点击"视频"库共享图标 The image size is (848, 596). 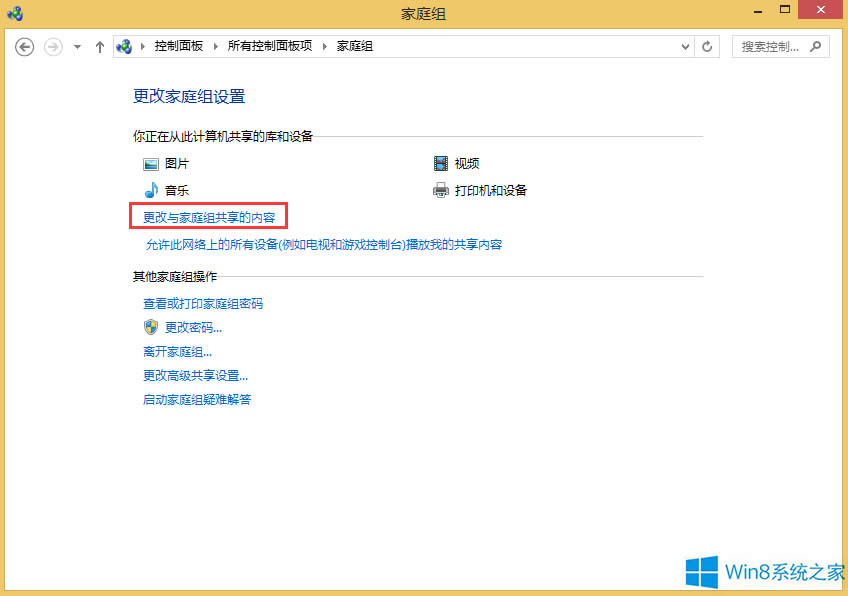click(440, 163)
